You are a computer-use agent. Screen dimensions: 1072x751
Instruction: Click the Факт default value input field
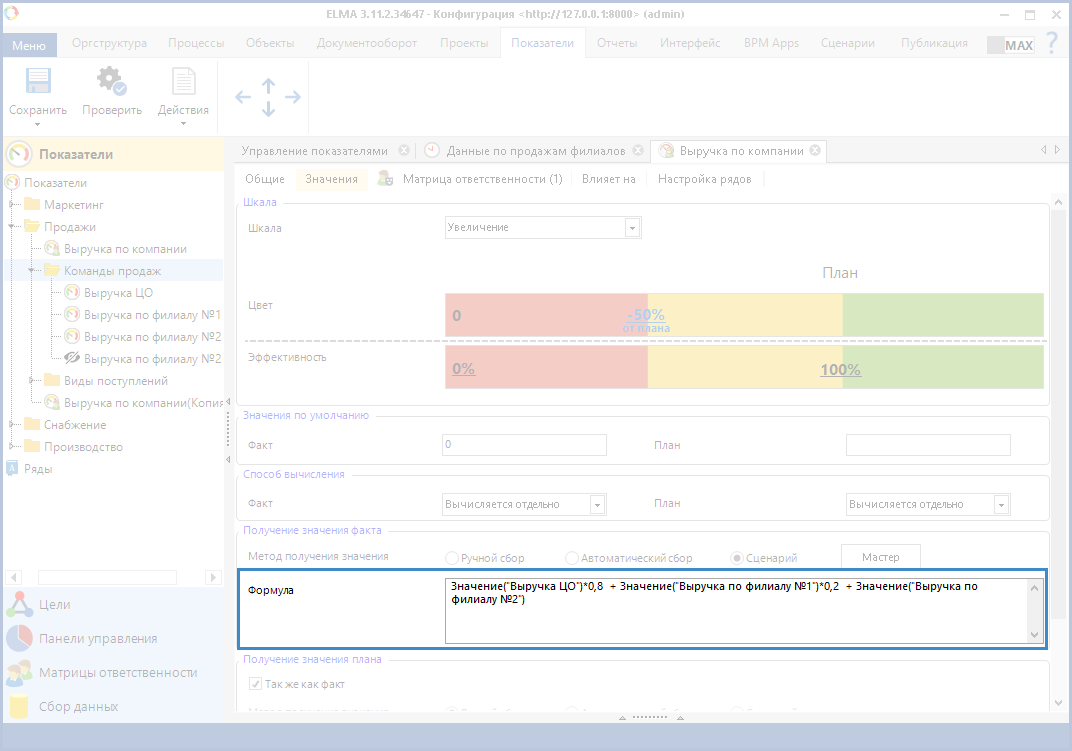(x=524, y=444)
